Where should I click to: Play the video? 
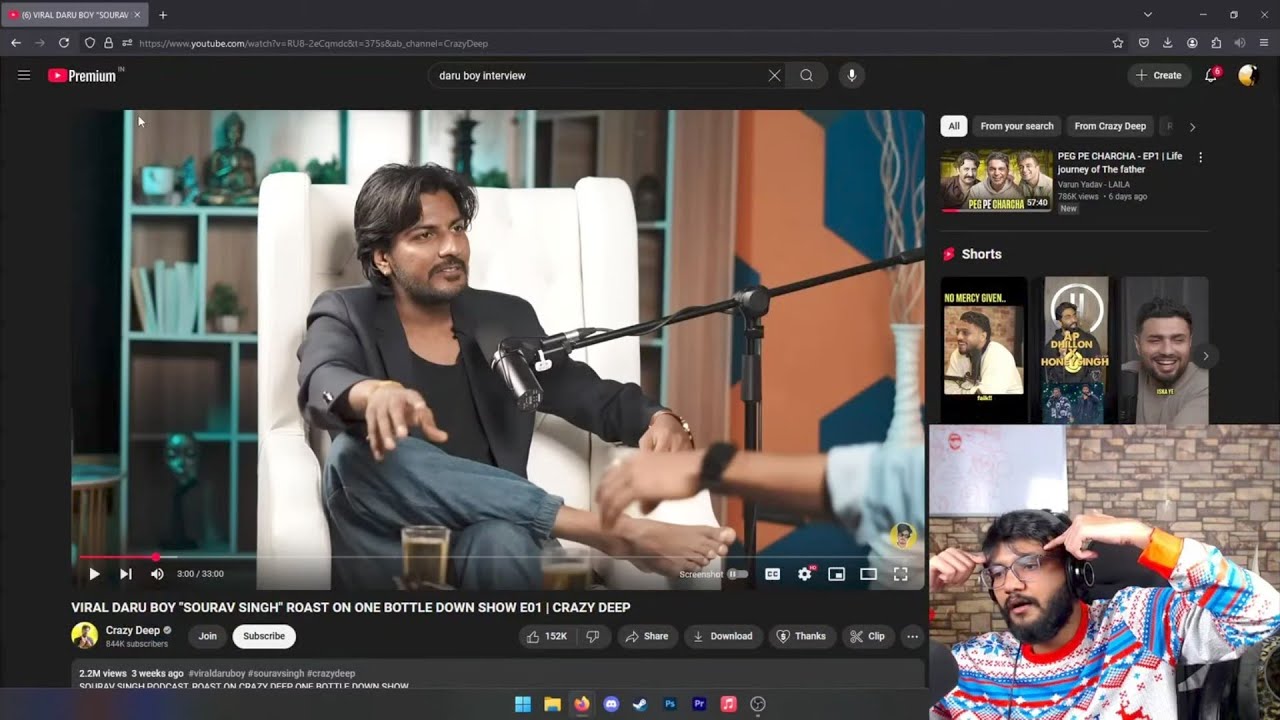94,574
